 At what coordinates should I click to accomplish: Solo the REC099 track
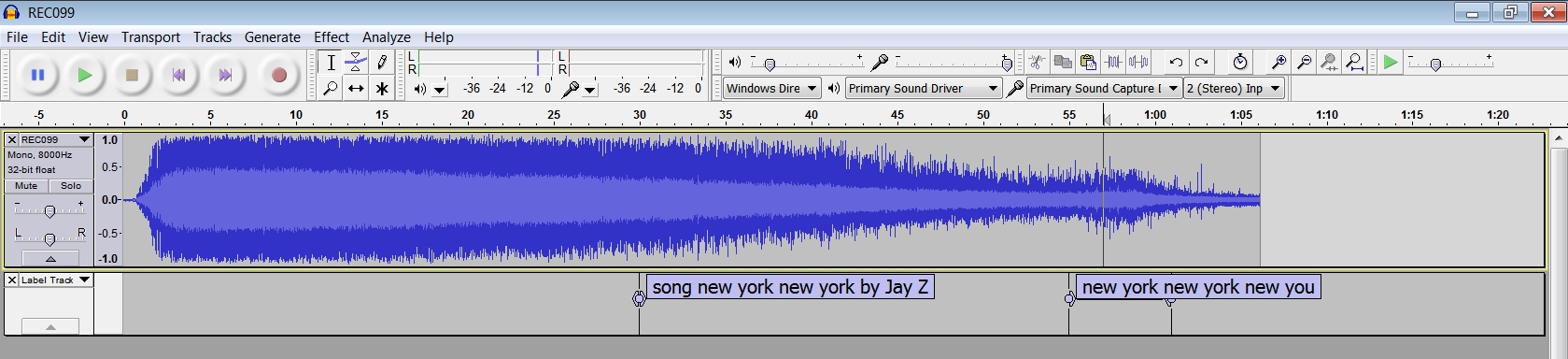(71, 186)
